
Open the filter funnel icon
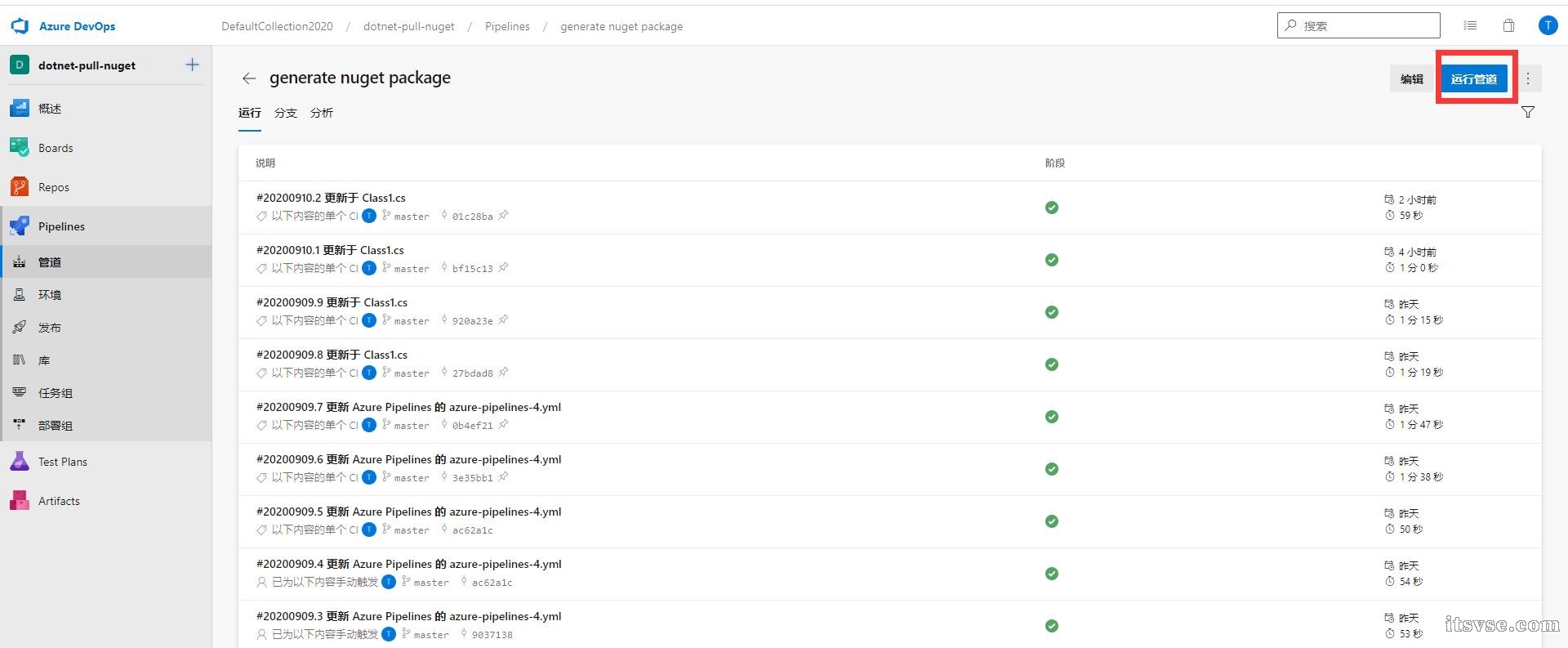click(x=1528, y=113)
